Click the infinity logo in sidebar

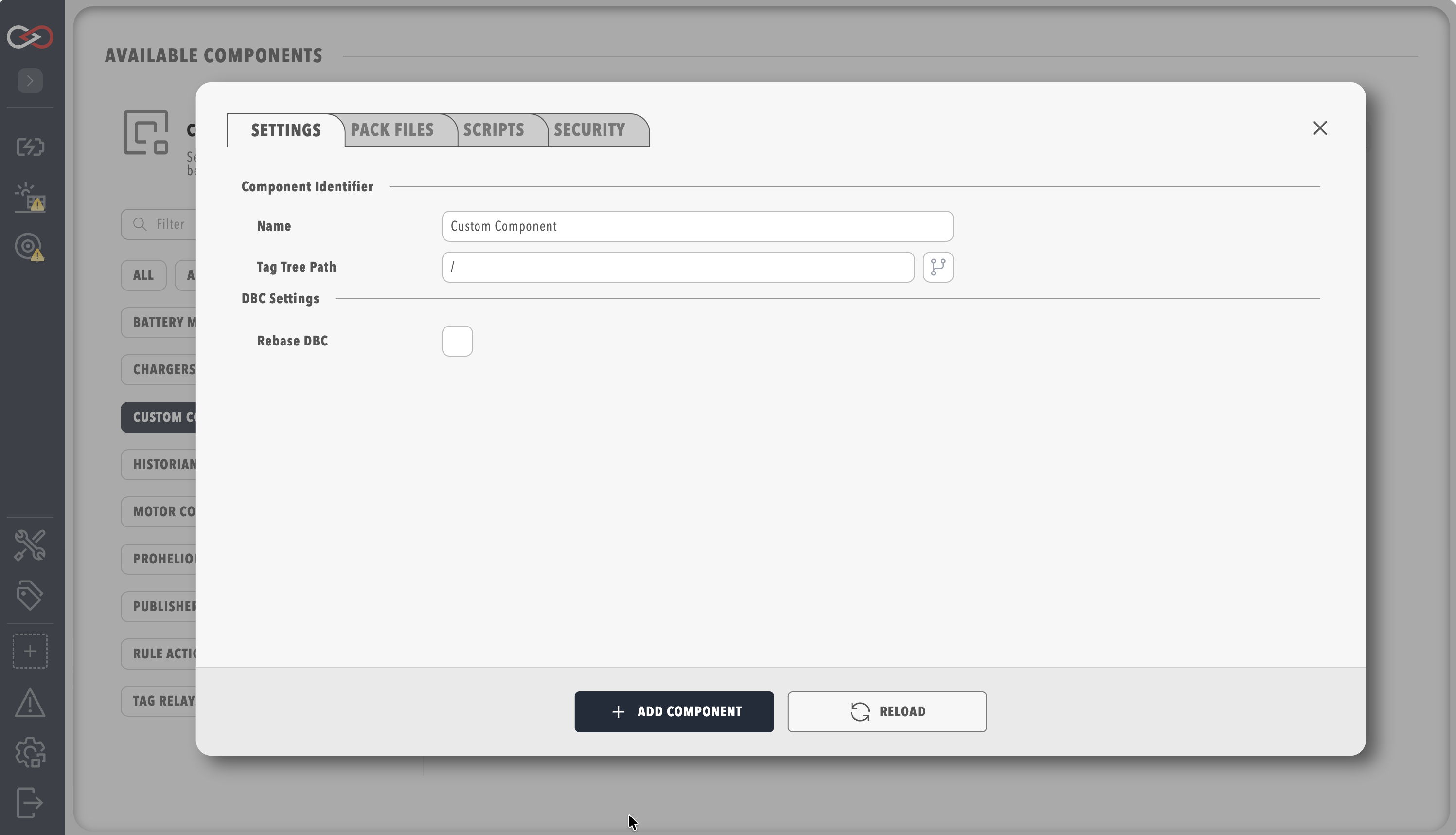click(x=30, y=36)
